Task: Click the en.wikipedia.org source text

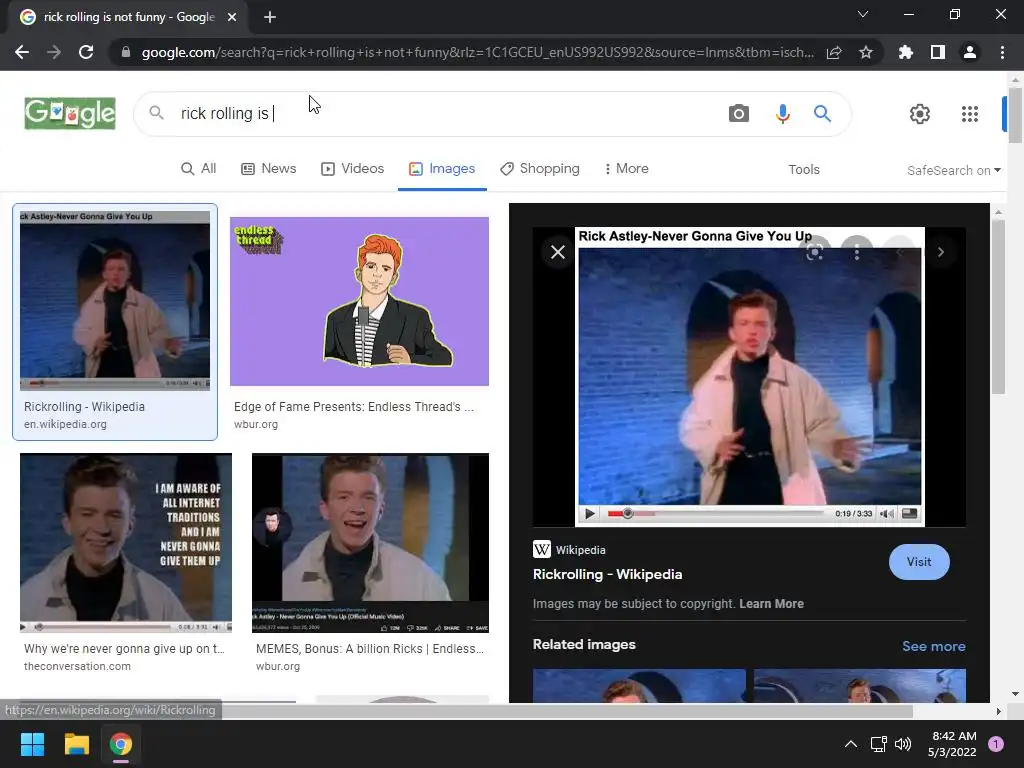Action: (x=65, y=424)
